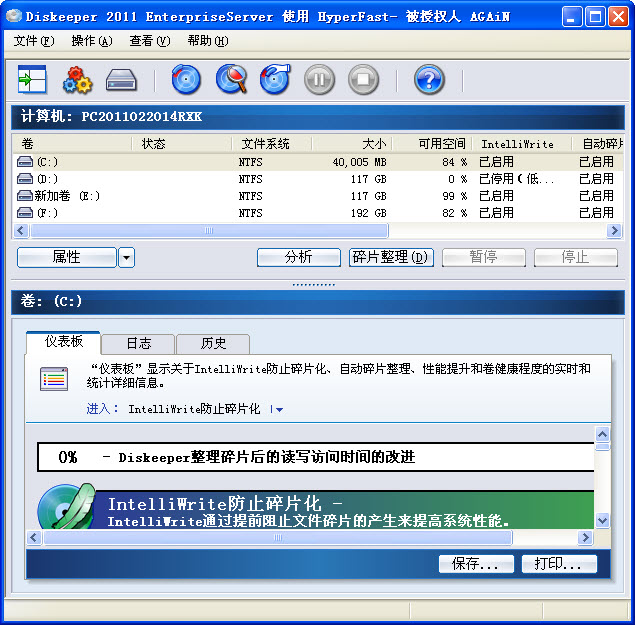Sort by the 卷 column header
Screen dimensions: 635x625
point(72,144)
